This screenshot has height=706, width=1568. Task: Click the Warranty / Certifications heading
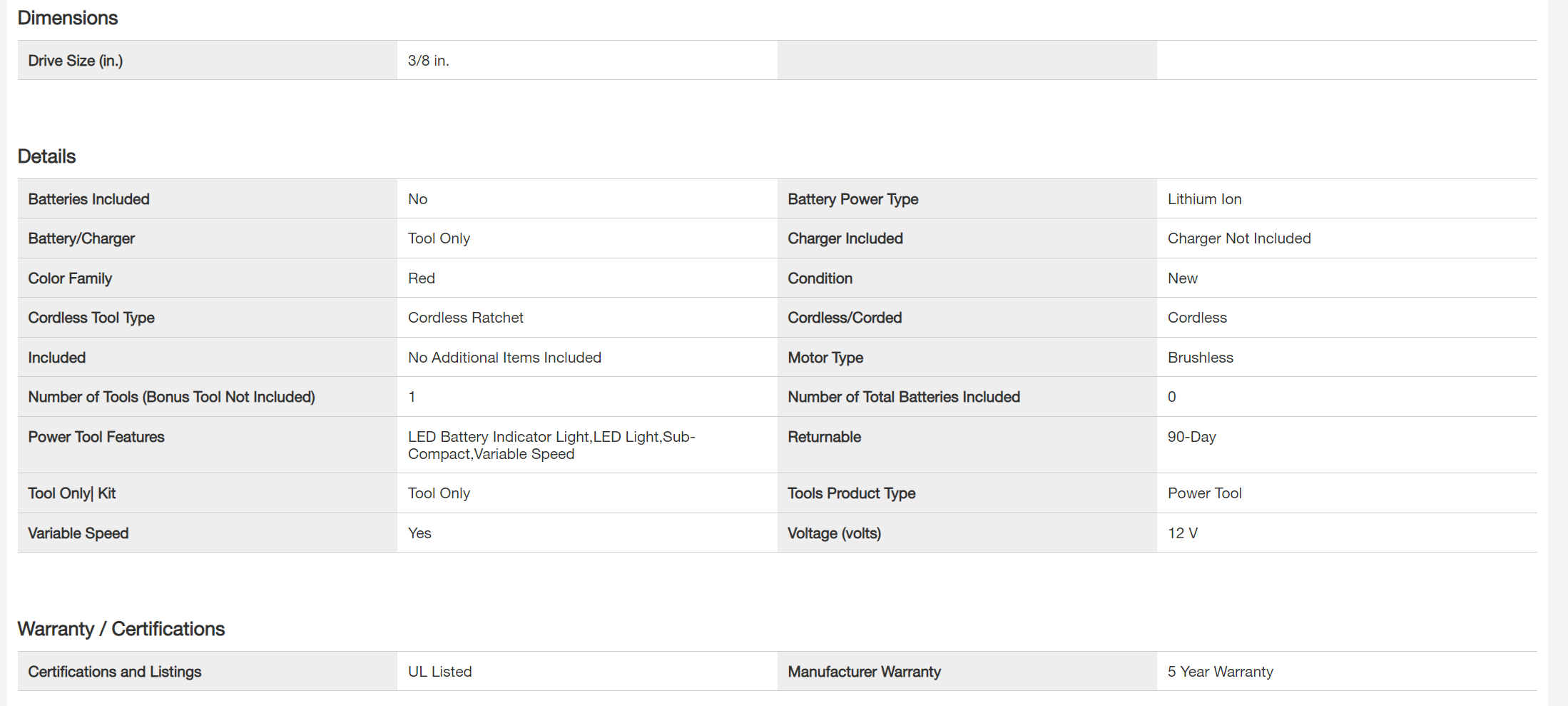[x=121, y=629]
